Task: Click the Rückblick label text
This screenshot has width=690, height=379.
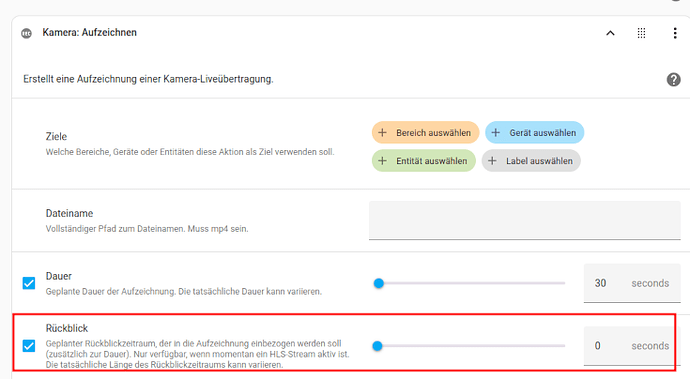Action: [x=67, y=328]
